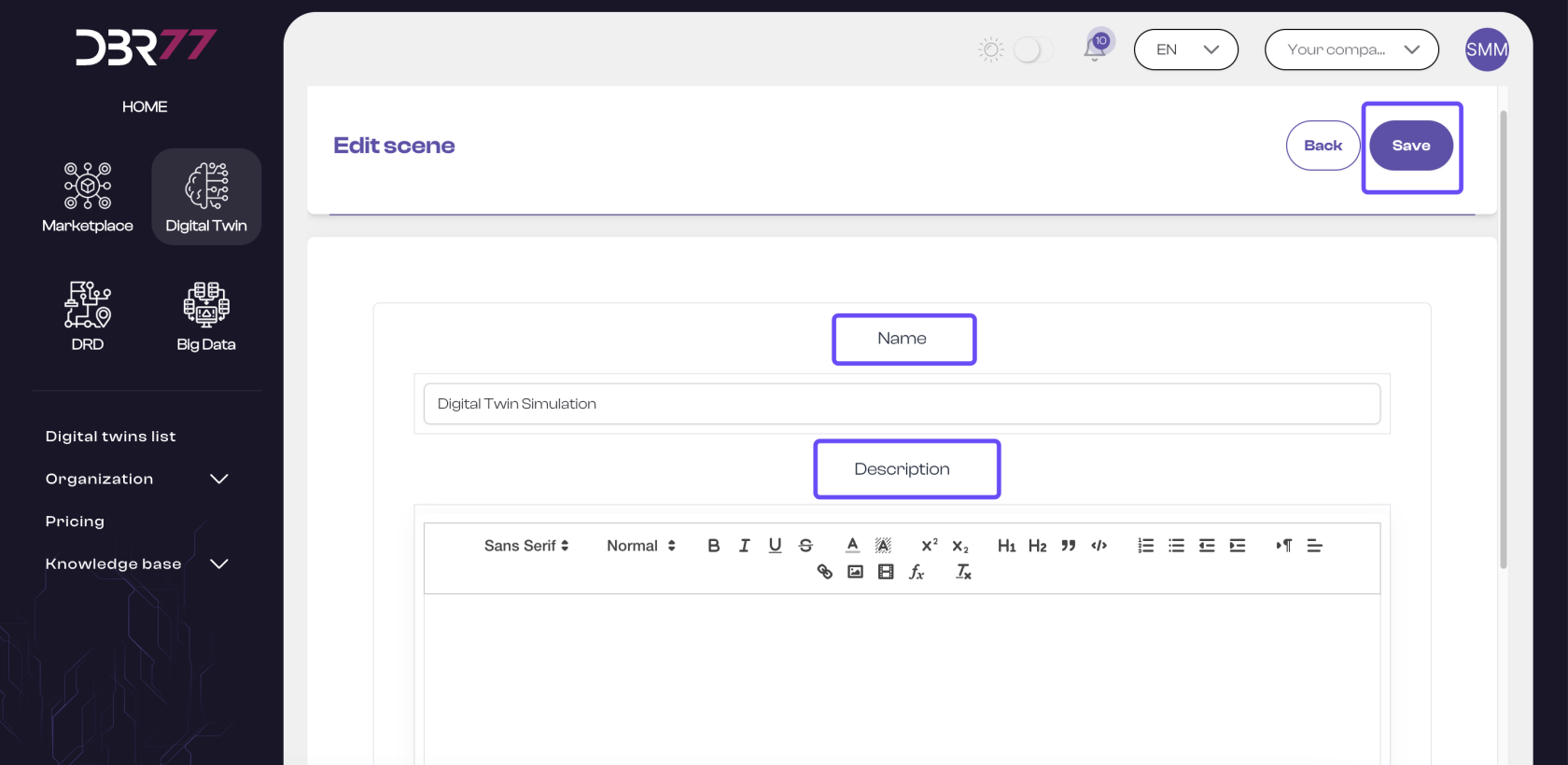Image resolution: width=1568 pixels, height=765 pixels.
Task: Decrease text indent
Action: click(1207, 546)
